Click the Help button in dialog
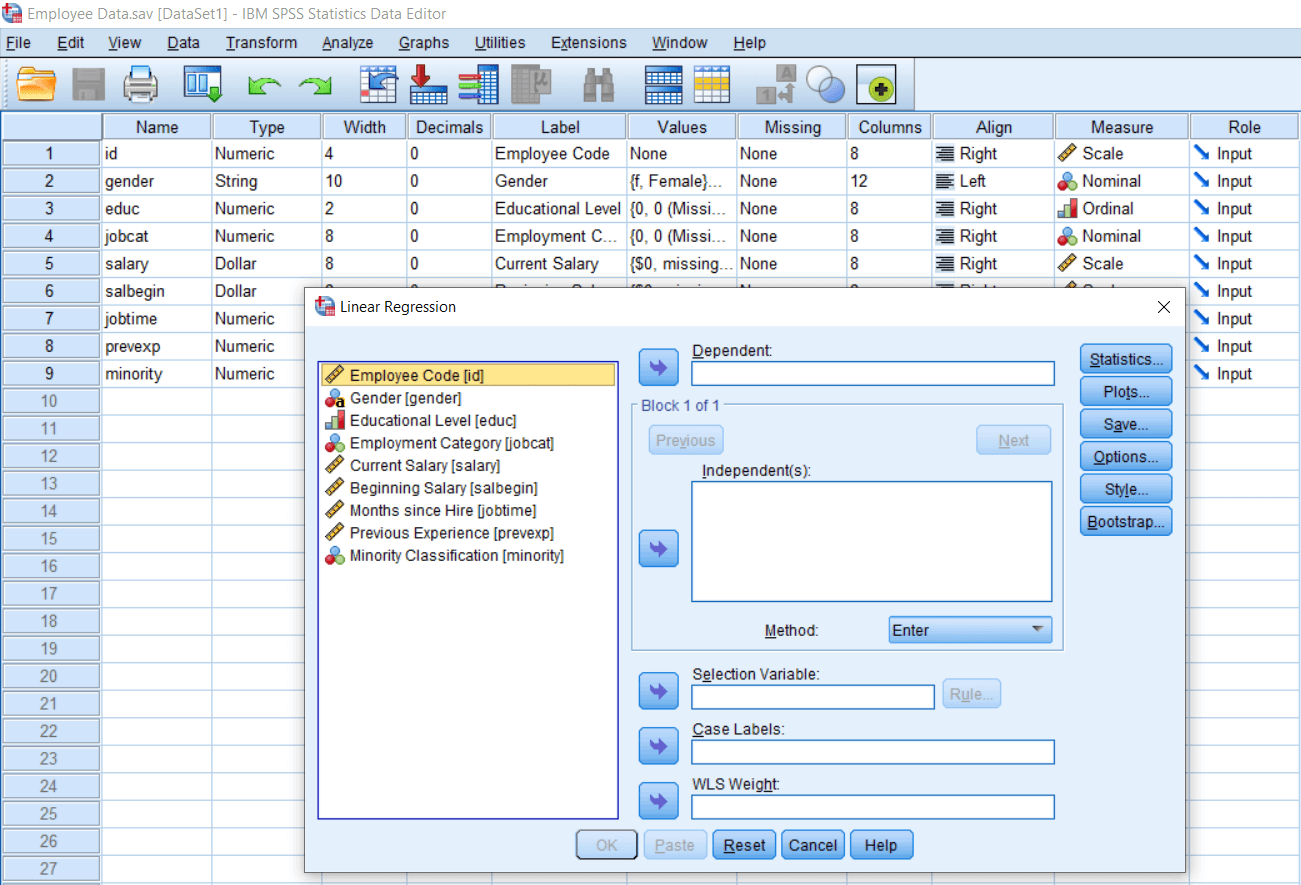Image resolution: width=1301 pixels, height=885 pixels. point(881,845)
